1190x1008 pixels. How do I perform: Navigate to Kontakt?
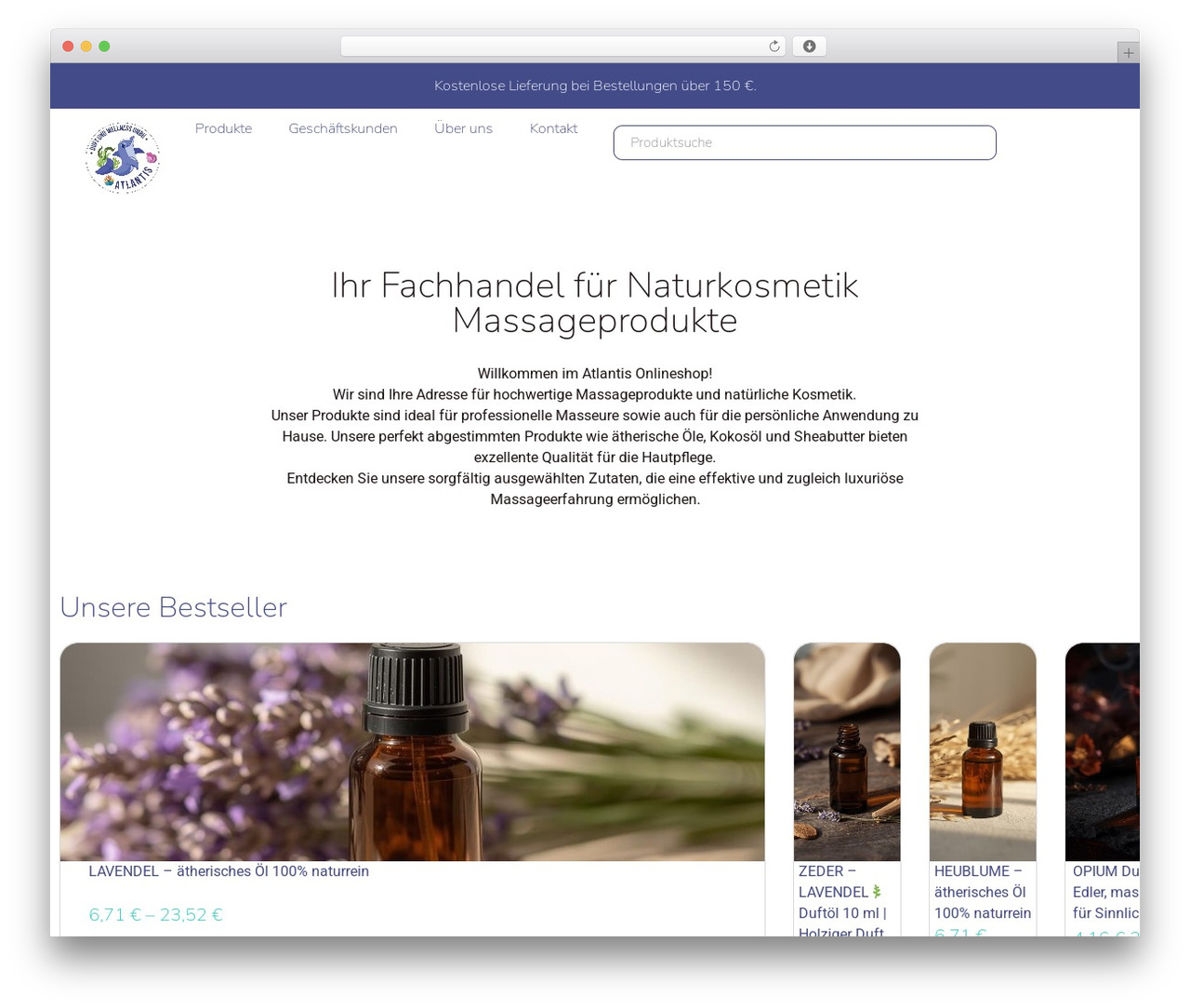[x=553, y=128]
